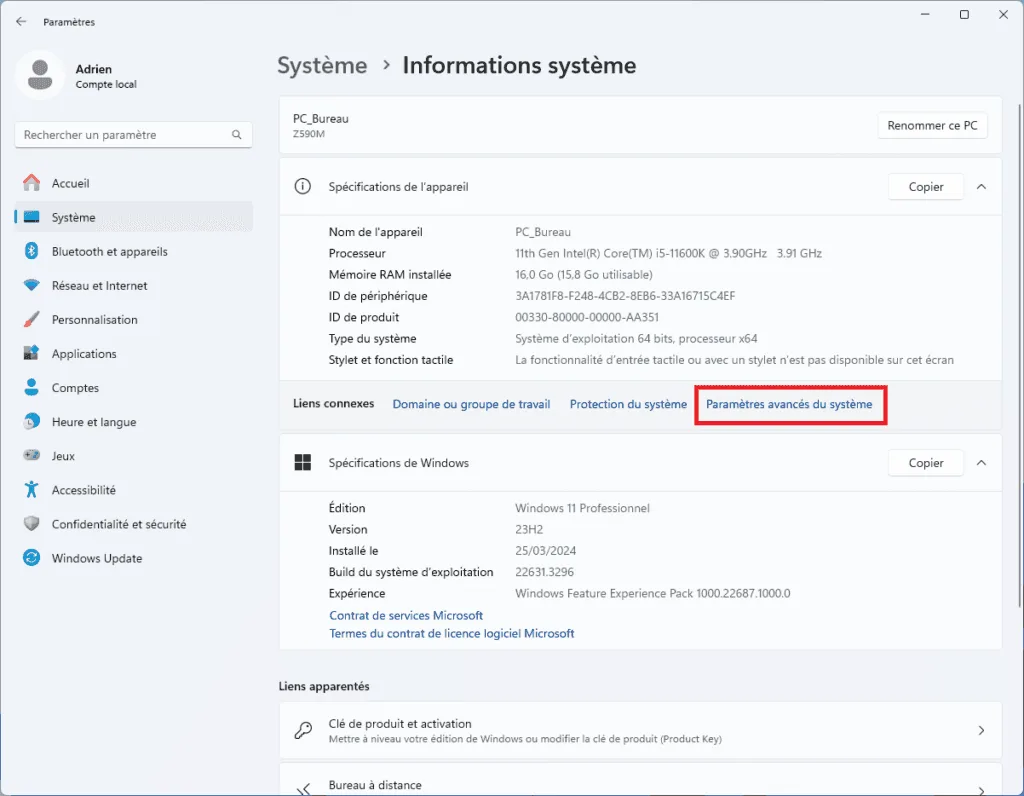The image size is (1024, 796).
Task: Click the product ID value 00330-80000-00000-AA351
Action: 586,317
